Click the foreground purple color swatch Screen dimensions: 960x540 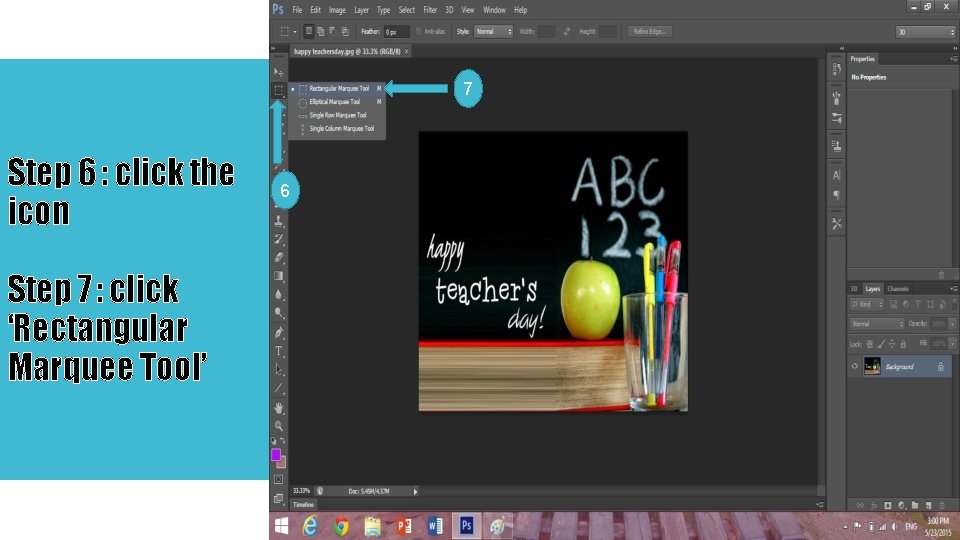pyautogui.click(x=276, y=454)
